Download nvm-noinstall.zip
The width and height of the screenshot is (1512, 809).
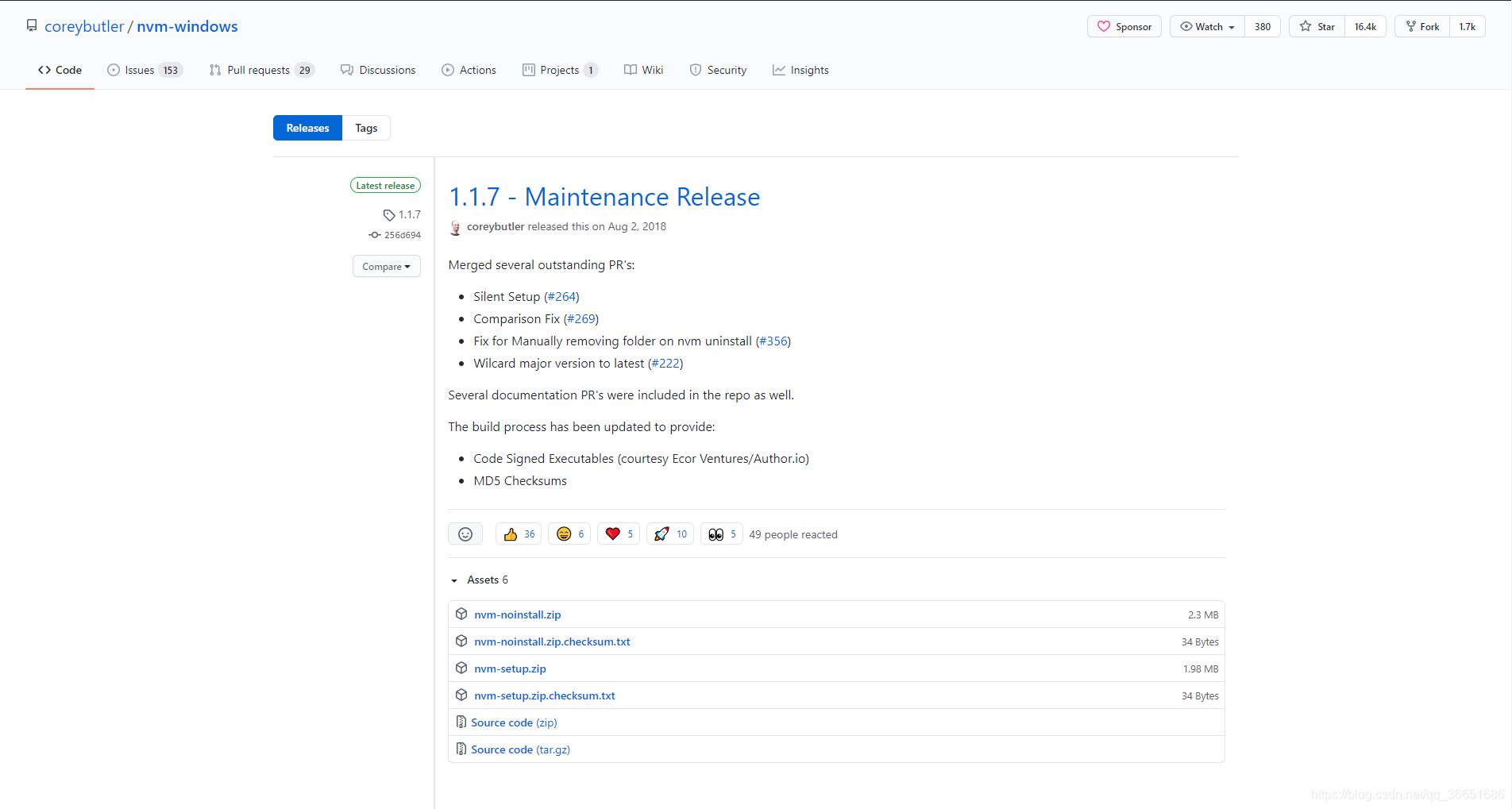pyautogui.click(x=518, y=614)
